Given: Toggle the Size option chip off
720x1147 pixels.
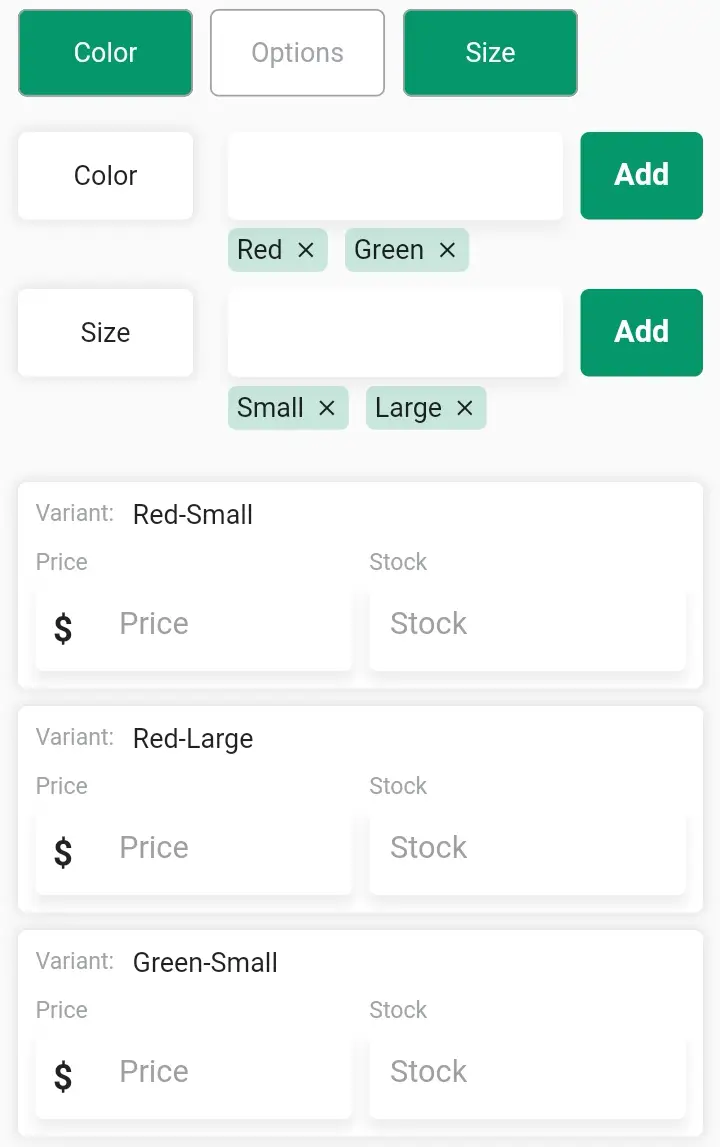Looking at the screenshot, I should [490, 53].
